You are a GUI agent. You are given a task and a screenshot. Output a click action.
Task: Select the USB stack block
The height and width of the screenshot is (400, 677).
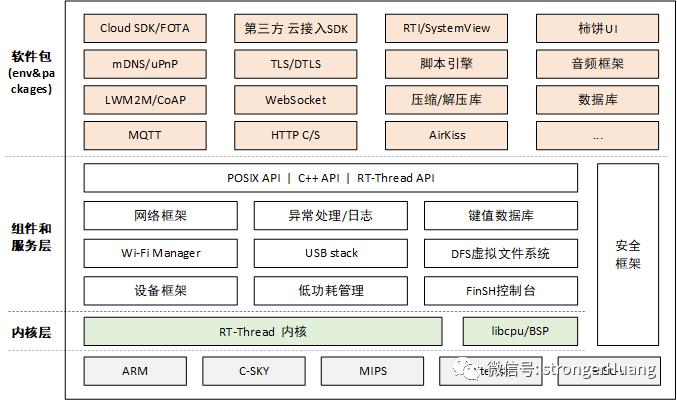[331, 253]
